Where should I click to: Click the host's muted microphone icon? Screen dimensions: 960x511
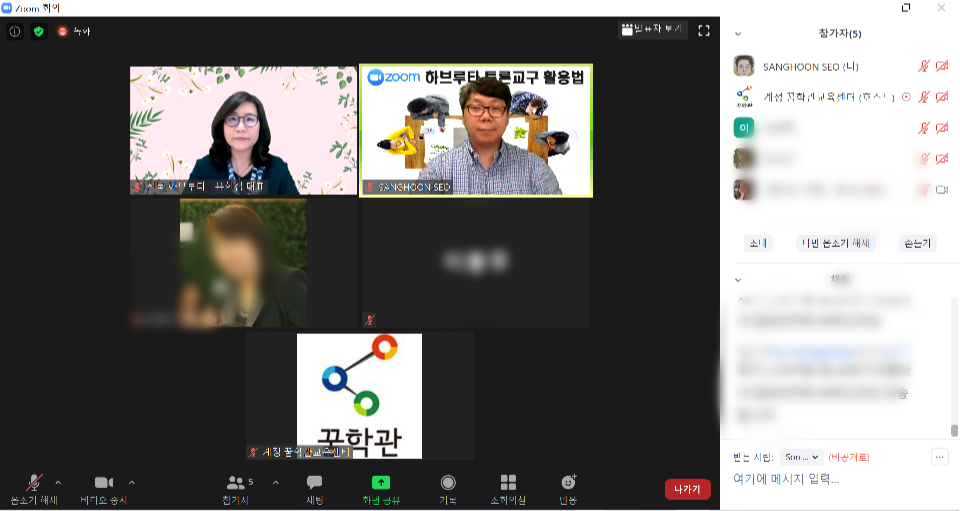pyautogui.click(x=924, y=97)
